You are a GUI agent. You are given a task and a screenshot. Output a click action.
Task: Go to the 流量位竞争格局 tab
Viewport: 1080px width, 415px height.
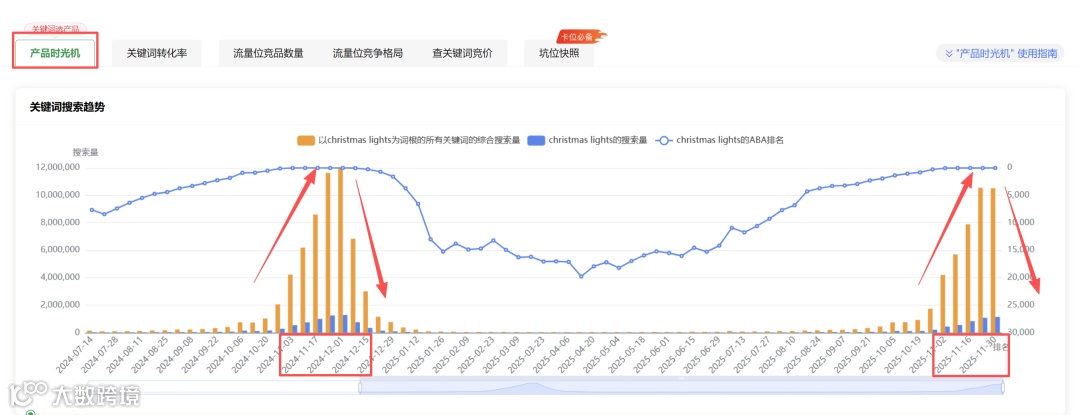click(368, 53)
